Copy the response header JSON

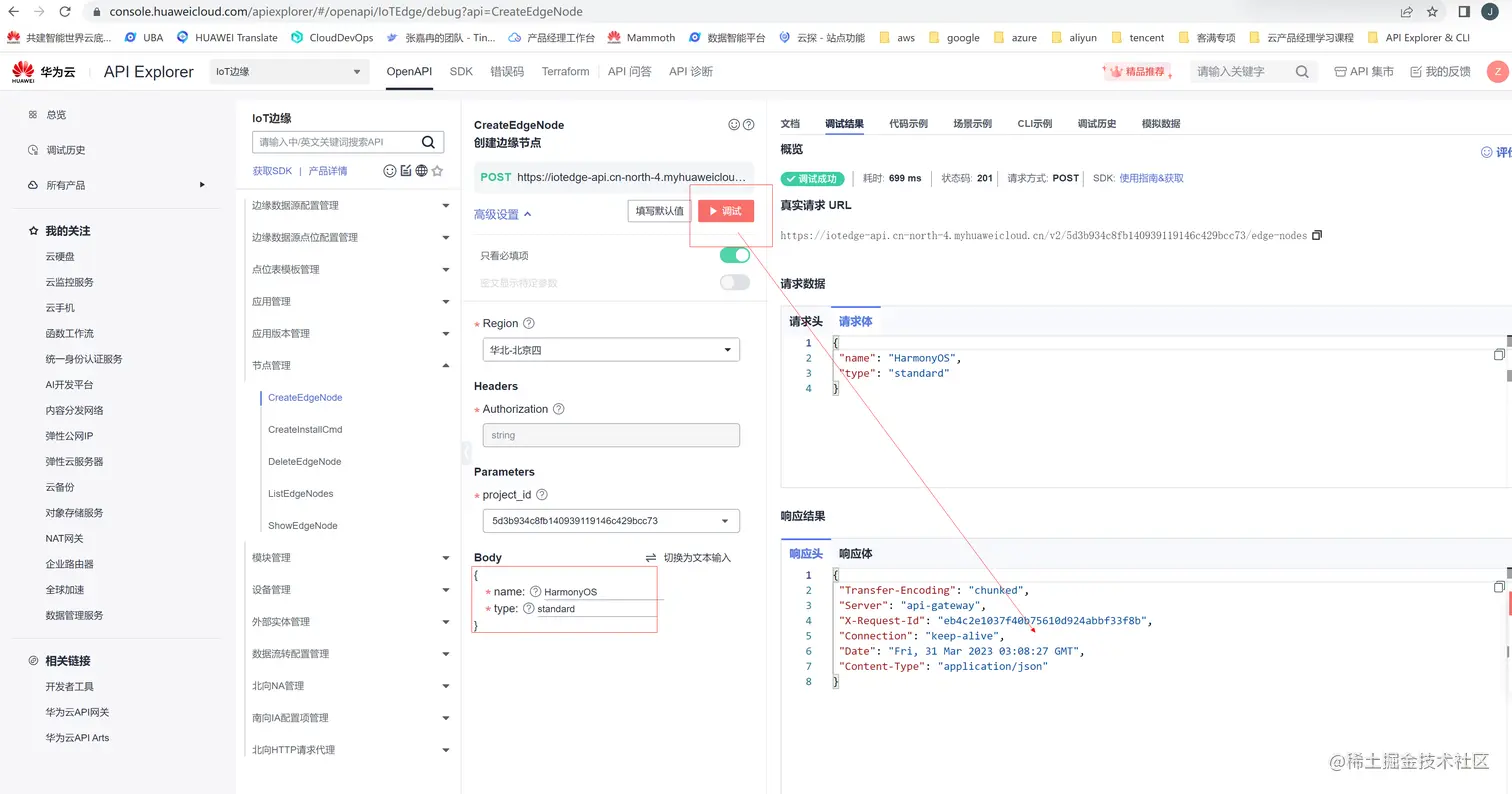point(1499,587)
